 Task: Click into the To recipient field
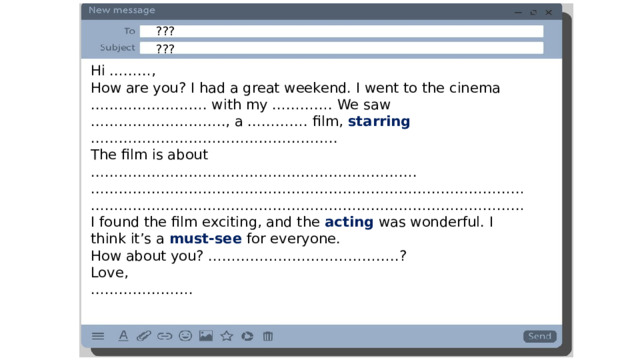pyautogui.click(x=342, y=31)
